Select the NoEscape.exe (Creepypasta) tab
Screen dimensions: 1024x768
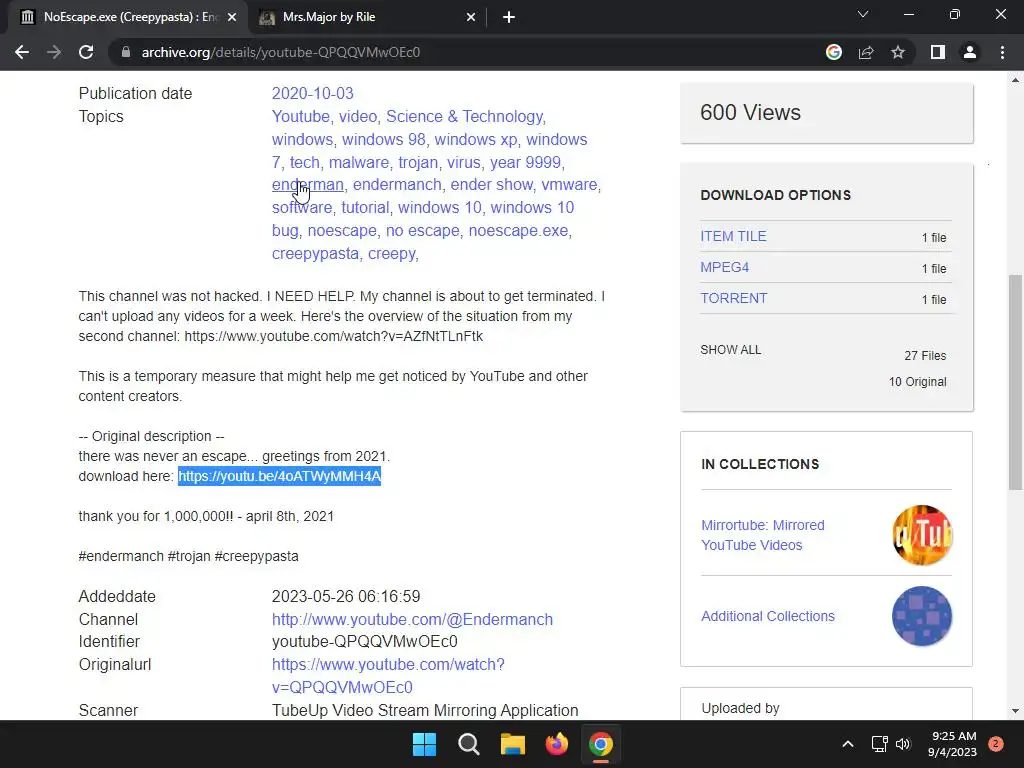pos(127,17)
